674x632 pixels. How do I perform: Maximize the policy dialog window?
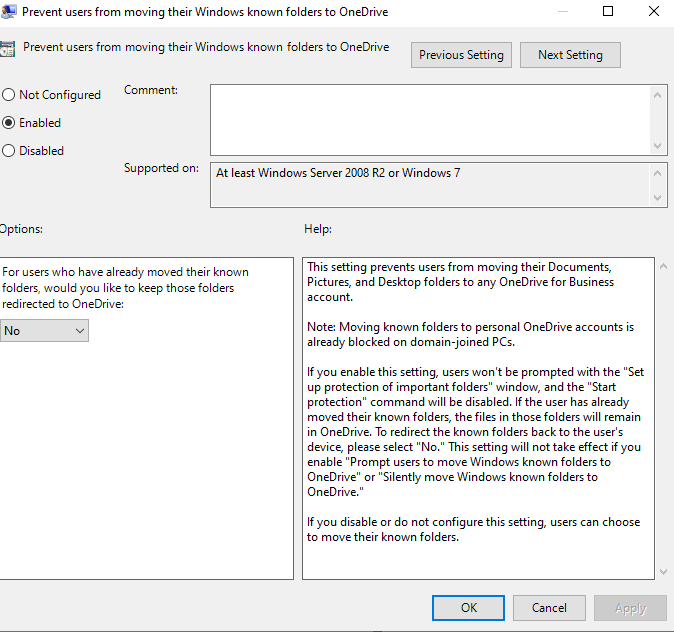click(608, 11)
